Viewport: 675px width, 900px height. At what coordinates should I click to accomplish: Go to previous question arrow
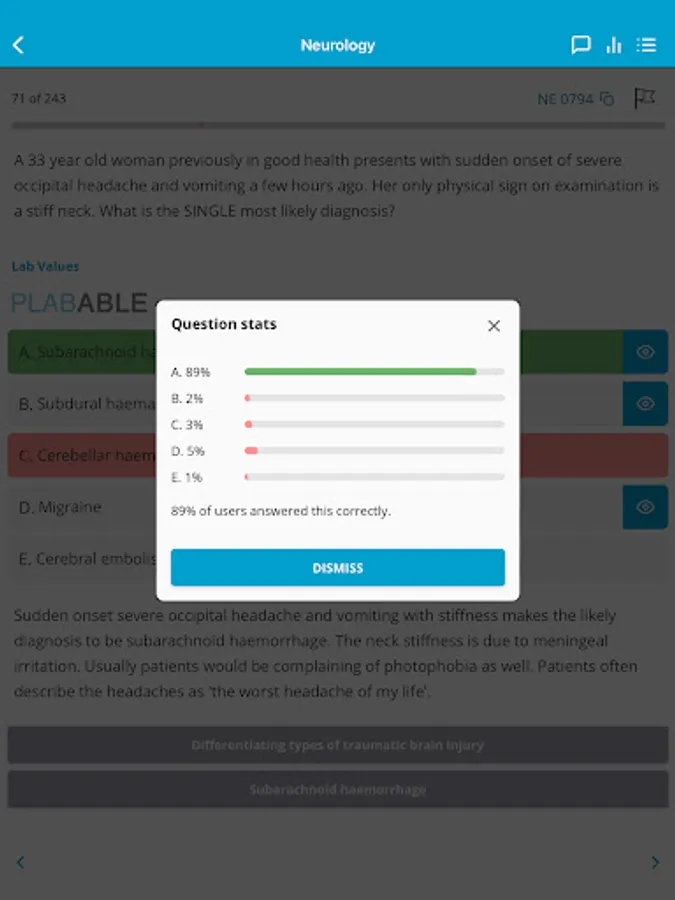(21, 862)
